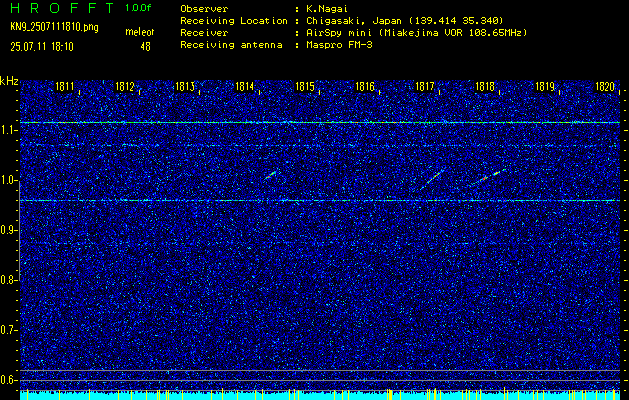Click the 0.7 frequency axis label

(x=8, y=330)
